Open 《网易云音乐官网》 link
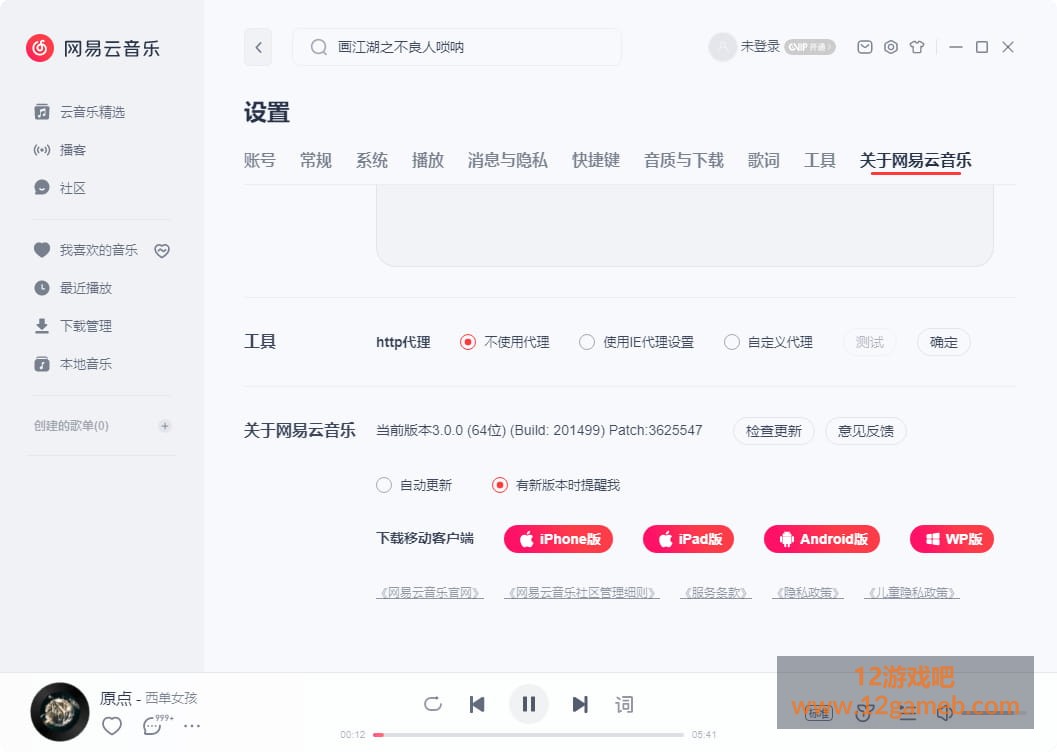1057x752 pixels. coord(430,593)
